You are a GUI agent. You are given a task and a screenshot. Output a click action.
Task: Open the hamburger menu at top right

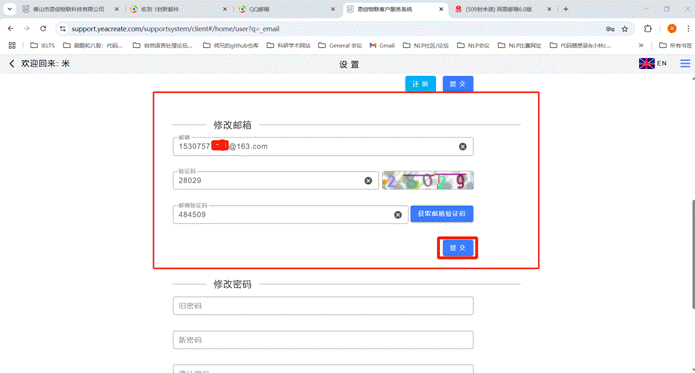685,63
